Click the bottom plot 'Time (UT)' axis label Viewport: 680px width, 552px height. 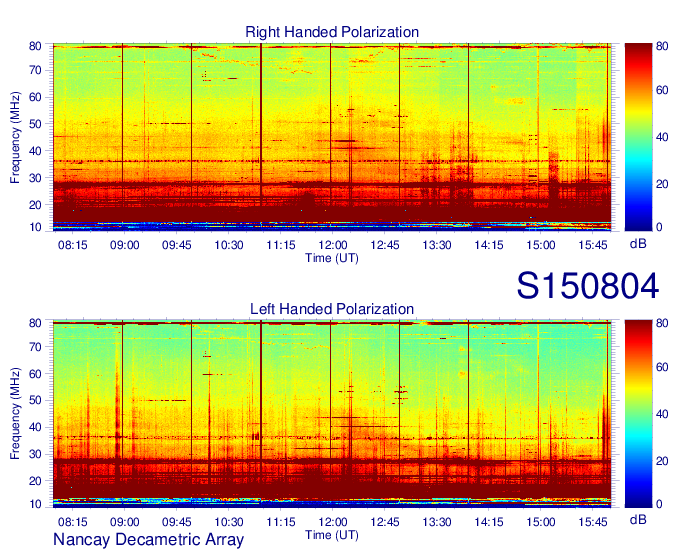click(x=332, y=535)
